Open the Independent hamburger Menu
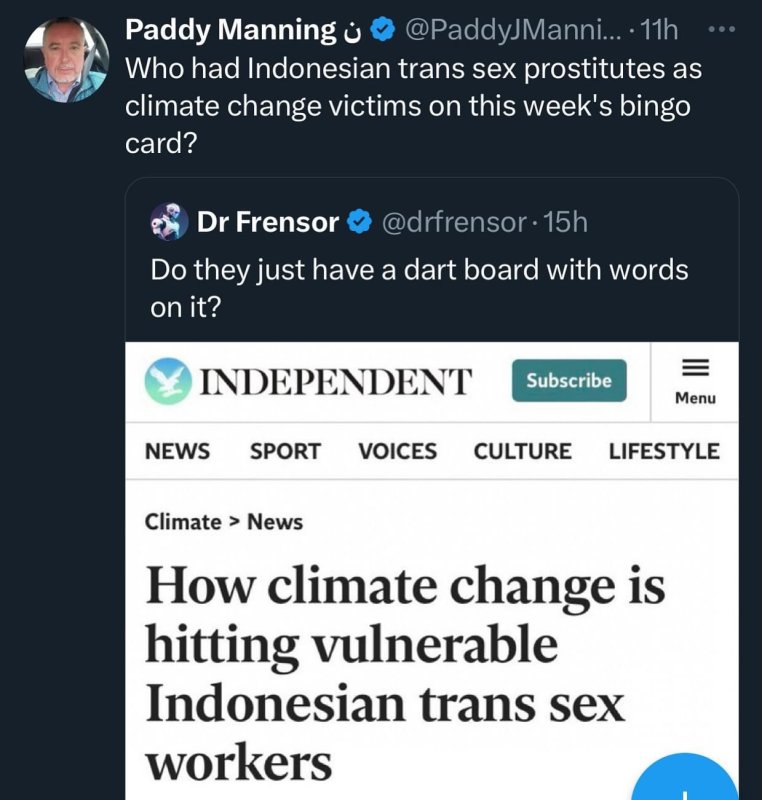Screen dimensions: 762x800 [x=695, y=380]
